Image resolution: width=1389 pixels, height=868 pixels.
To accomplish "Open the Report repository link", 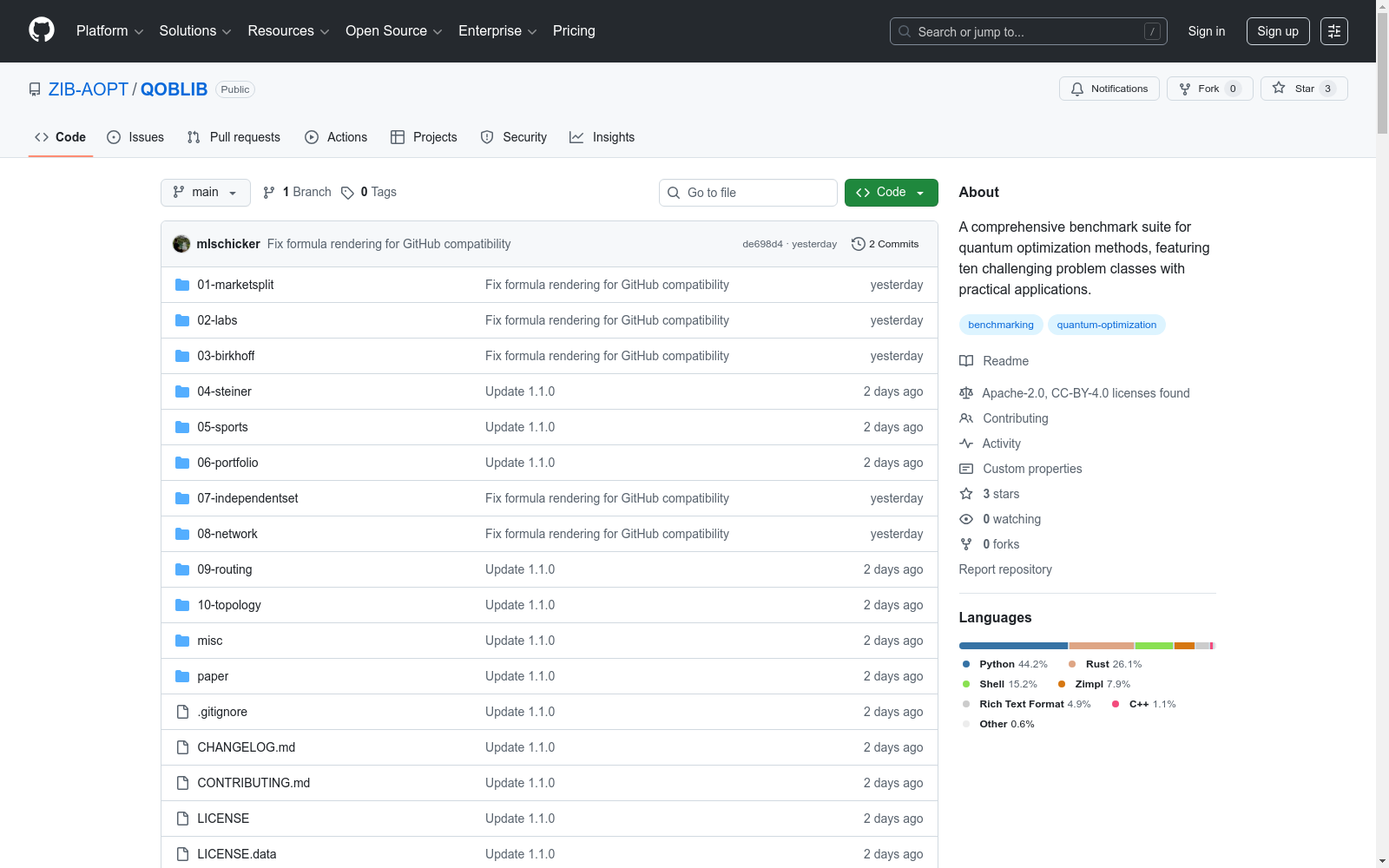I will (1005, 569).
